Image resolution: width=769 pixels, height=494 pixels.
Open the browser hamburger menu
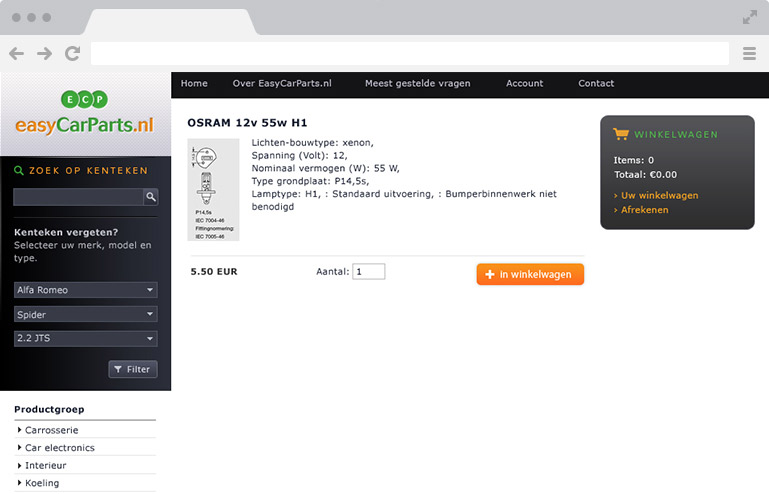[x=749, y=53]
